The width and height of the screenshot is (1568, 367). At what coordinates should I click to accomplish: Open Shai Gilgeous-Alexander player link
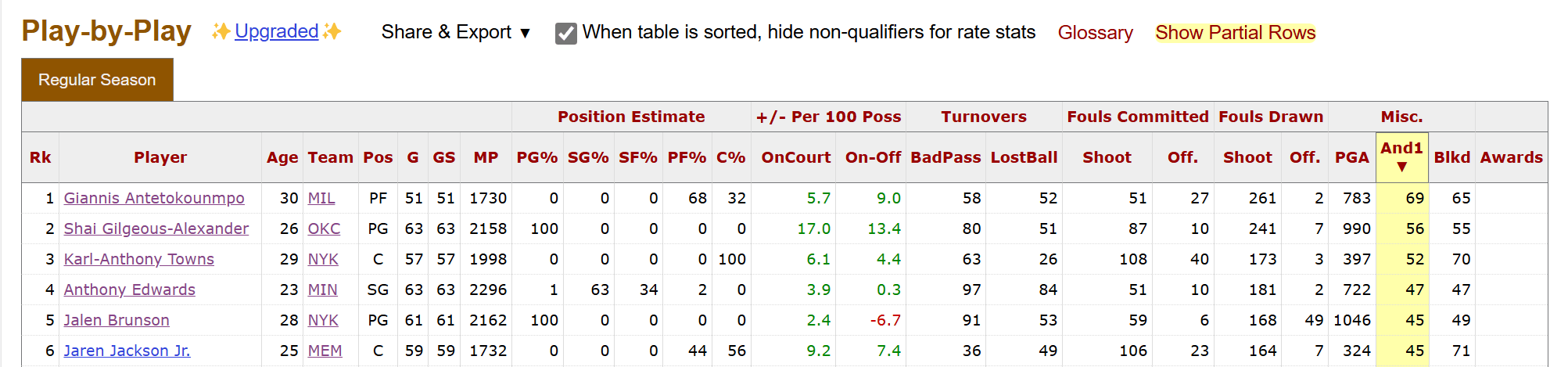pyautogui.click(x=156, y=228)
